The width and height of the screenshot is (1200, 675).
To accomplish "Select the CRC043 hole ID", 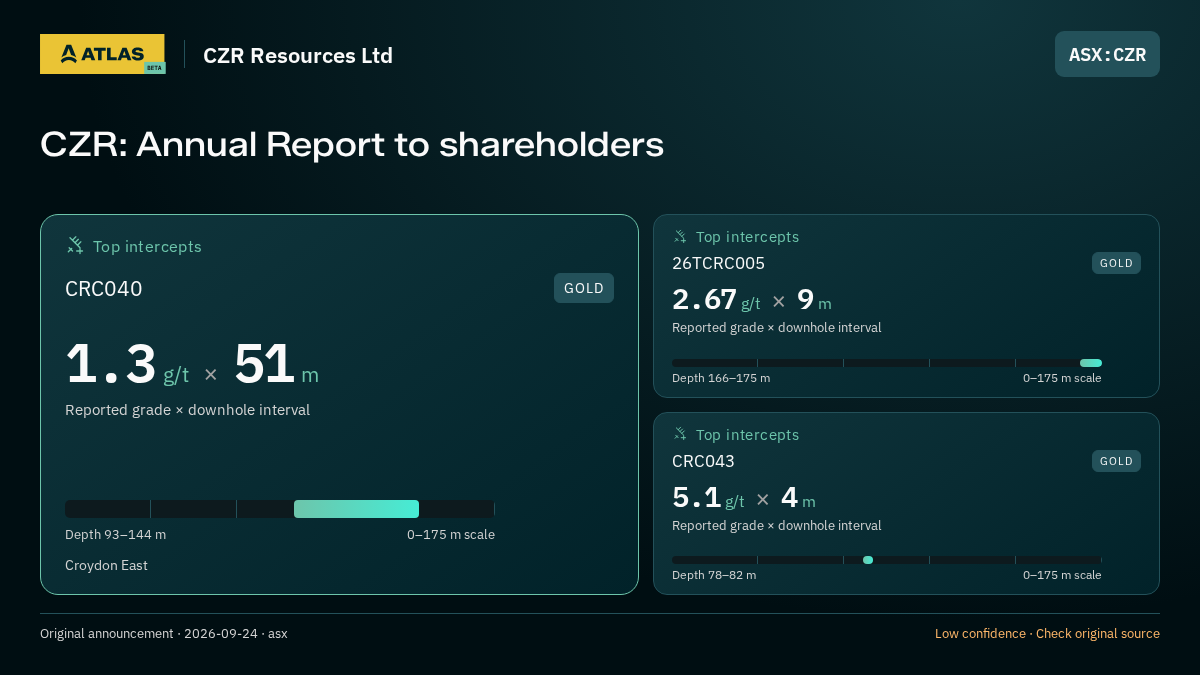I will 703,461.
